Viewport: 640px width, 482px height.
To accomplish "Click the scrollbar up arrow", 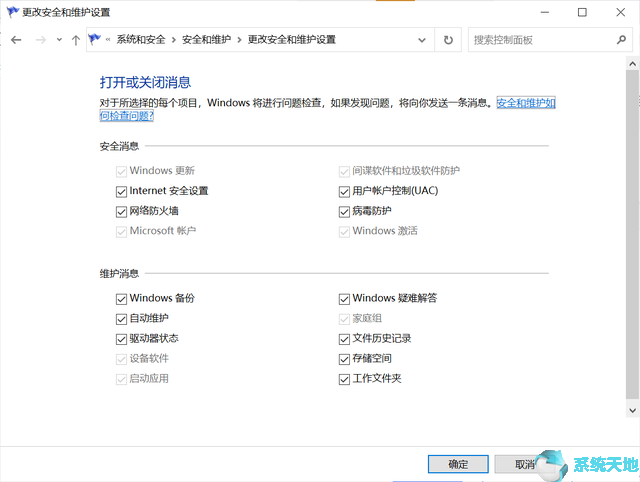I will 632,64.
